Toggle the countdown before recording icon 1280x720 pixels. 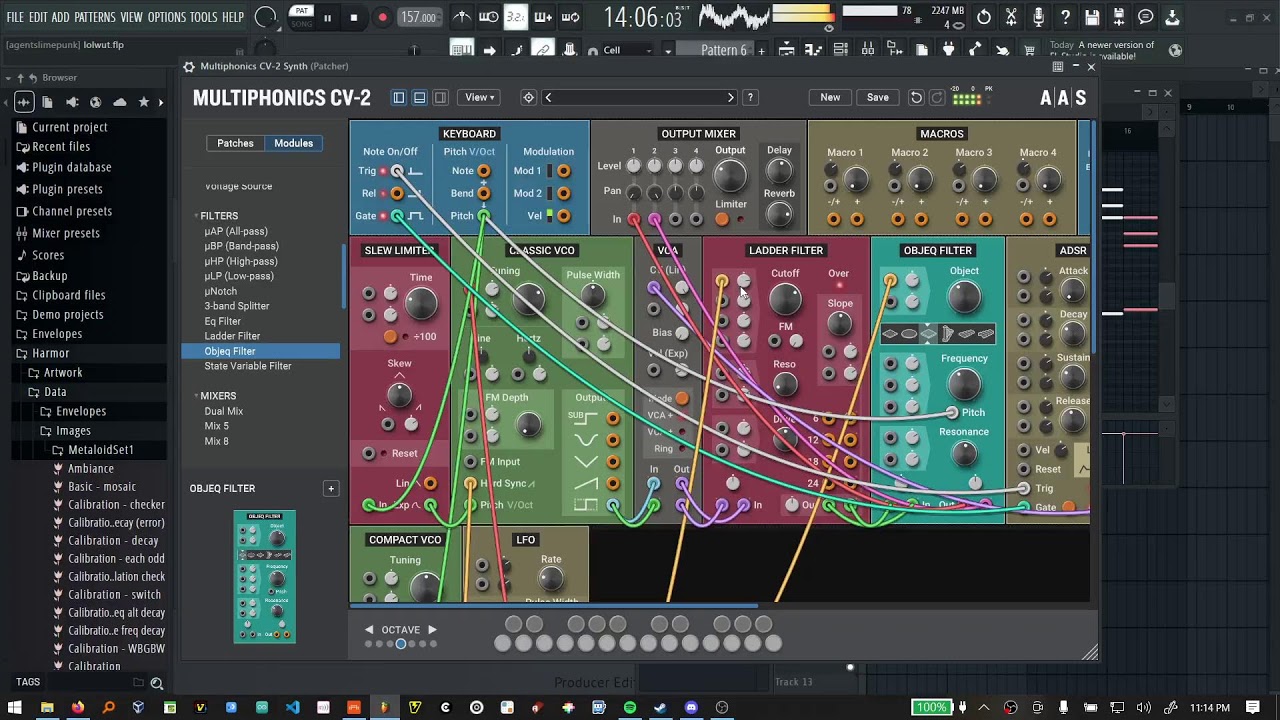[x=516, y=17]
